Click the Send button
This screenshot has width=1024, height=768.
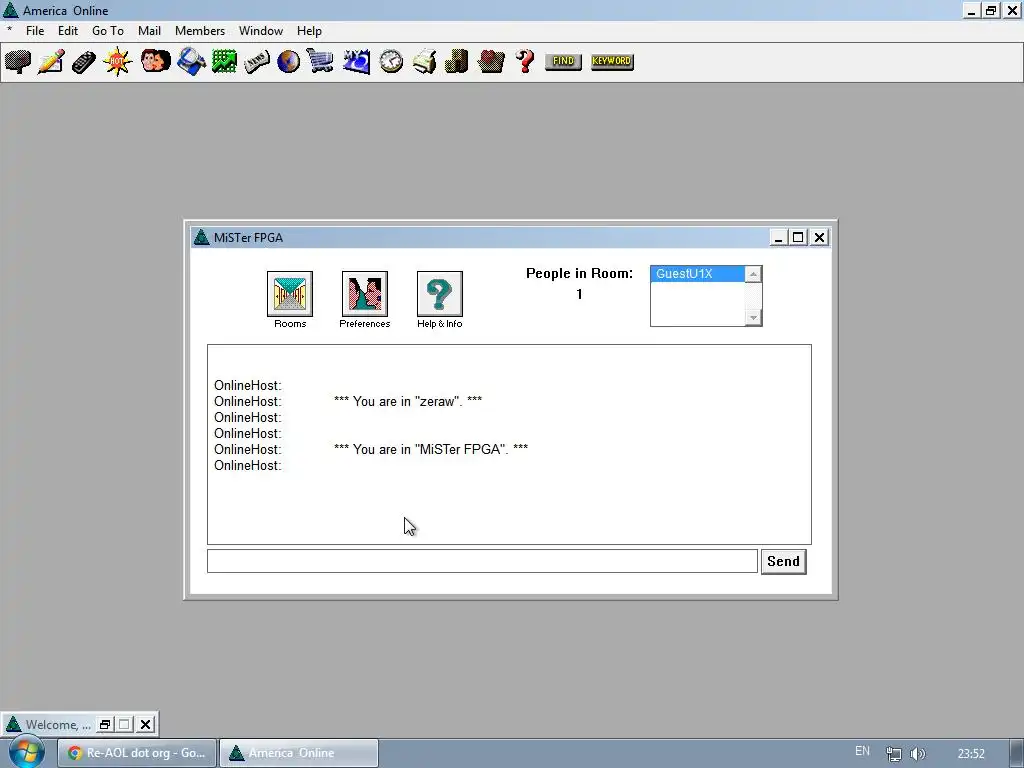pos(783,562)
